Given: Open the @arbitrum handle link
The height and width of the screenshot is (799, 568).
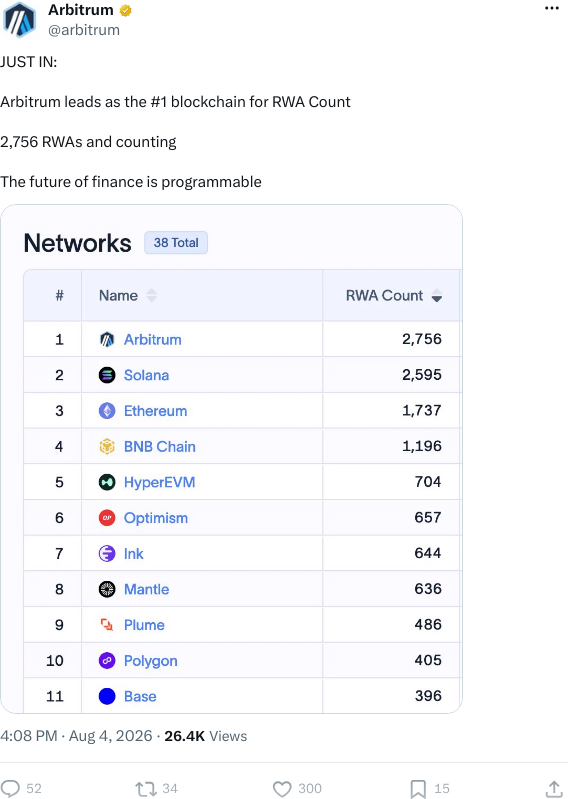Looking at the screenshot, I should click(x=84, y=30).
